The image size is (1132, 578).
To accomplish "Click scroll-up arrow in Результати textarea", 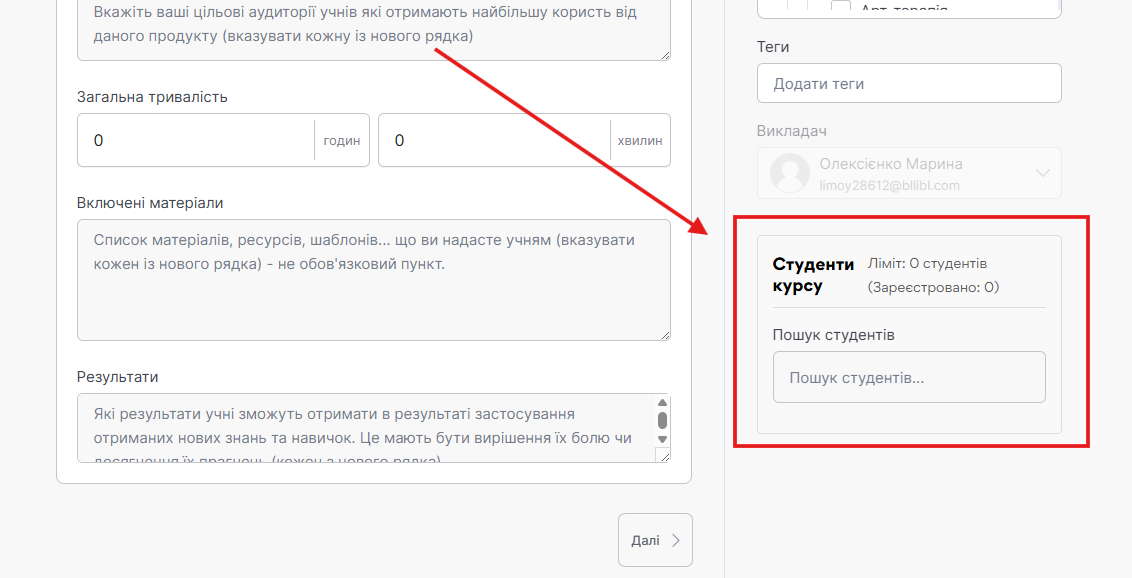I will pos(662,403).
